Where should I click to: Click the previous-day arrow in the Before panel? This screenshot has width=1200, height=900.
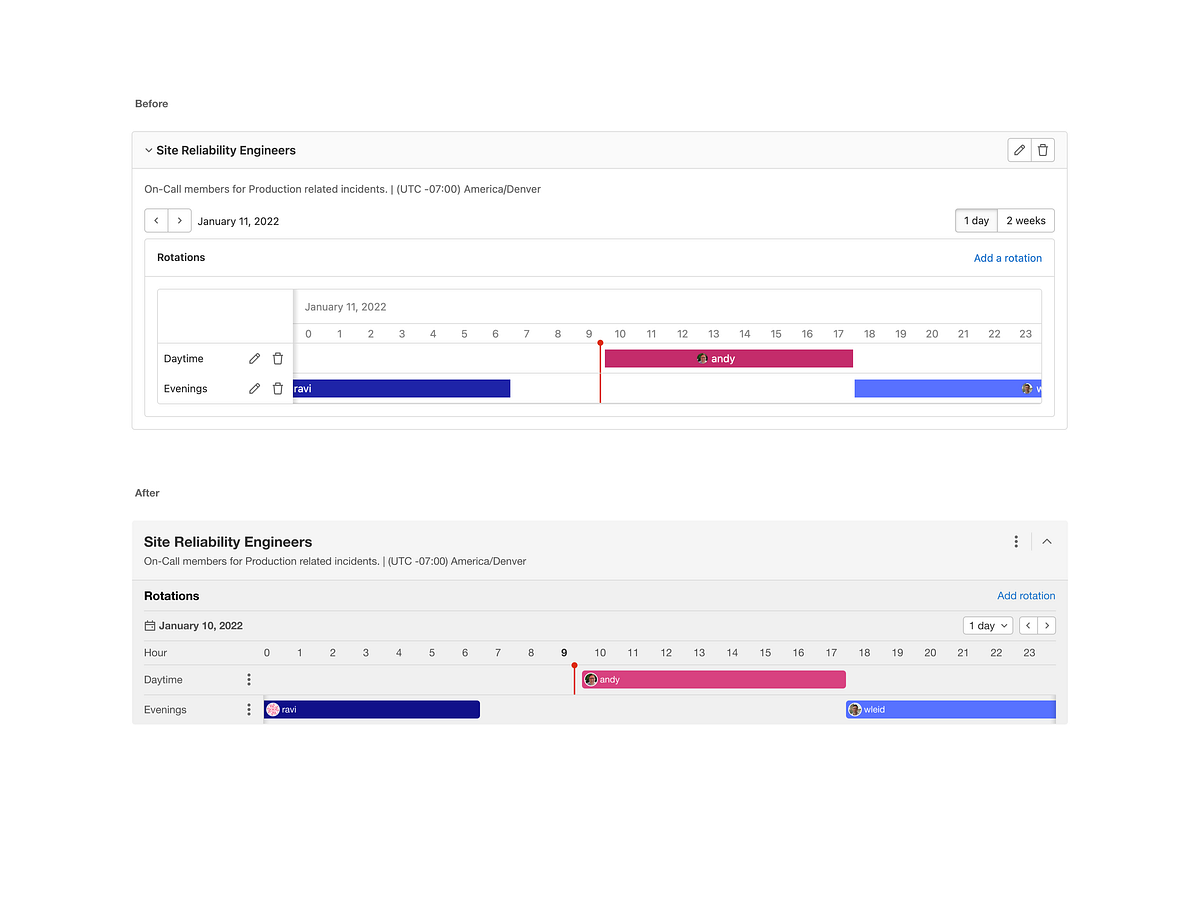(x=156, y=220)
